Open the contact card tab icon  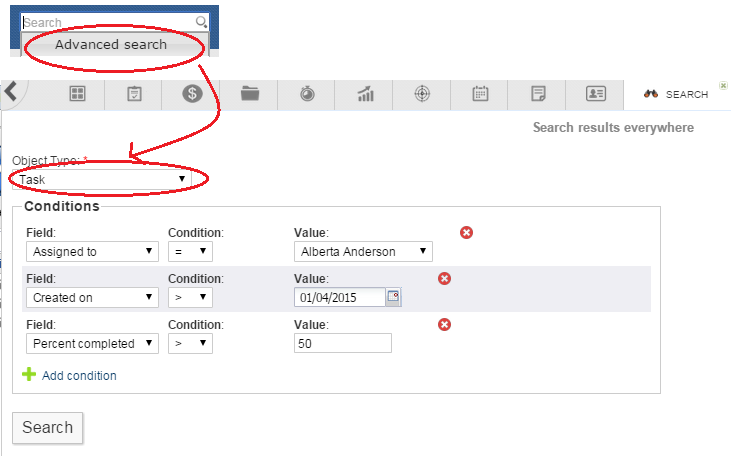tap(596, 94)
